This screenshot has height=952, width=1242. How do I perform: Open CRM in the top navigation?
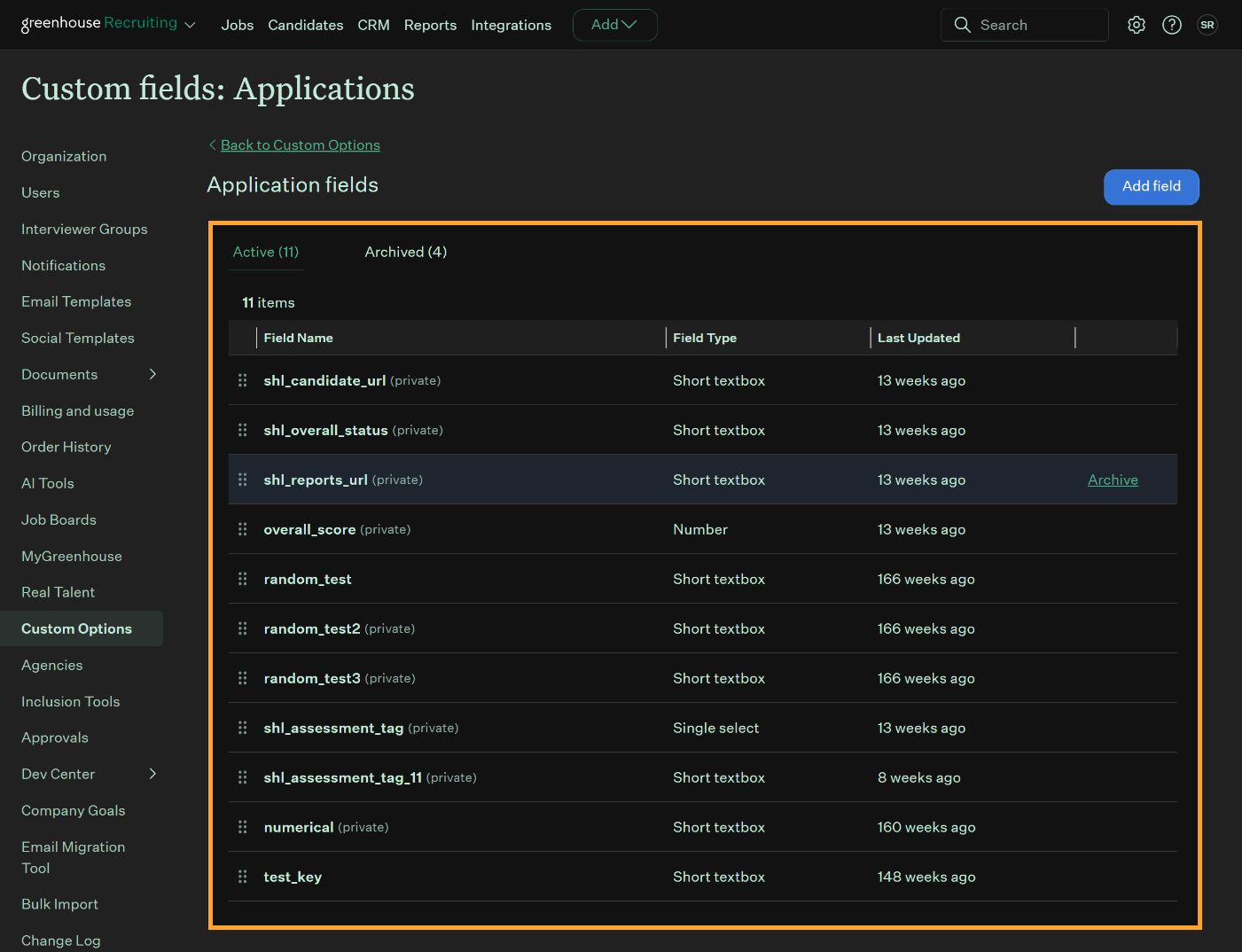[373, 25]
